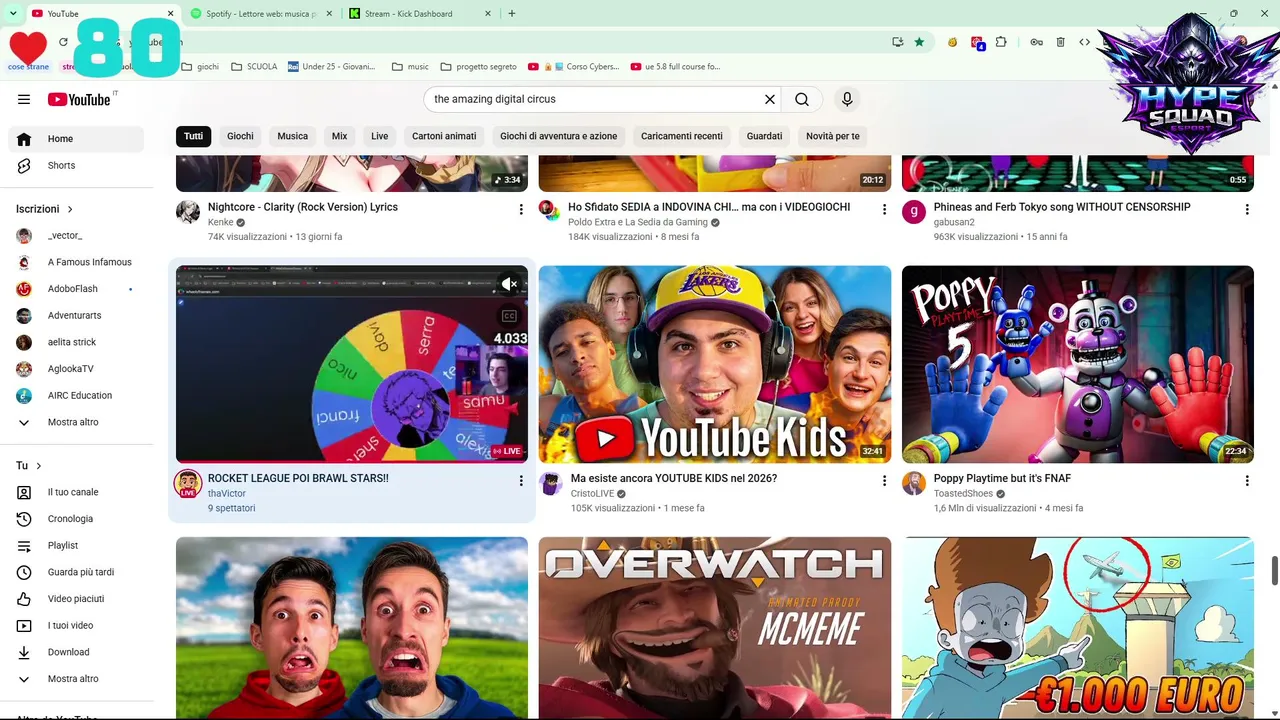Click the bookmark star in address bar

point(919,42)
